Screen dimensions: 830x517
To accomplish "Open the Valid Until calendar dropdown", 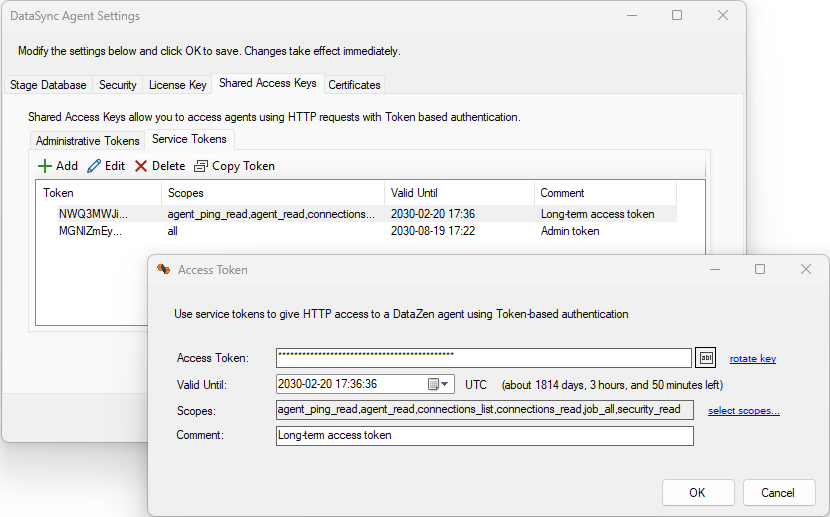I will tap(439, 384).
